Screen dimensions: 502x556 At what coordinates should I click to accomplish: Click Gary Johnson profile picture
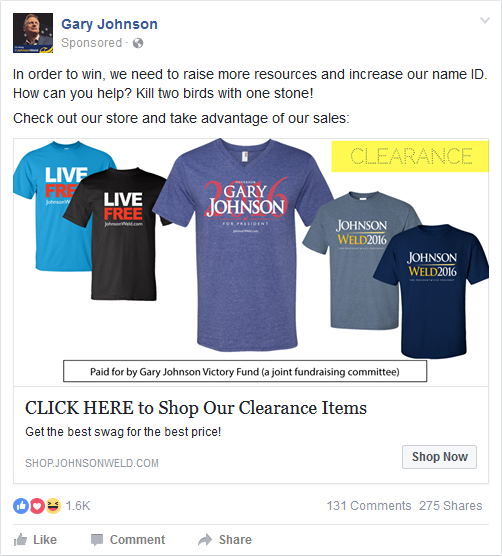(33, 33)
